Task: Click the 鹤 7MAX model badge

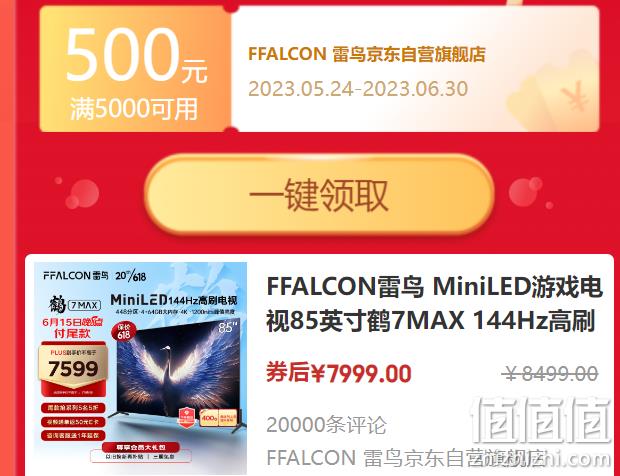Action: pos(74,305)
